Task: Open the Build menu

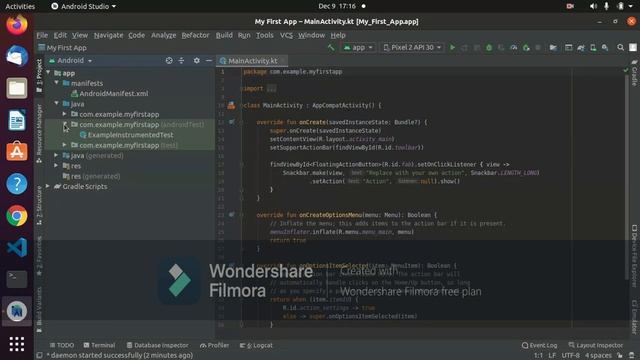Action: [x=224, y=35]
